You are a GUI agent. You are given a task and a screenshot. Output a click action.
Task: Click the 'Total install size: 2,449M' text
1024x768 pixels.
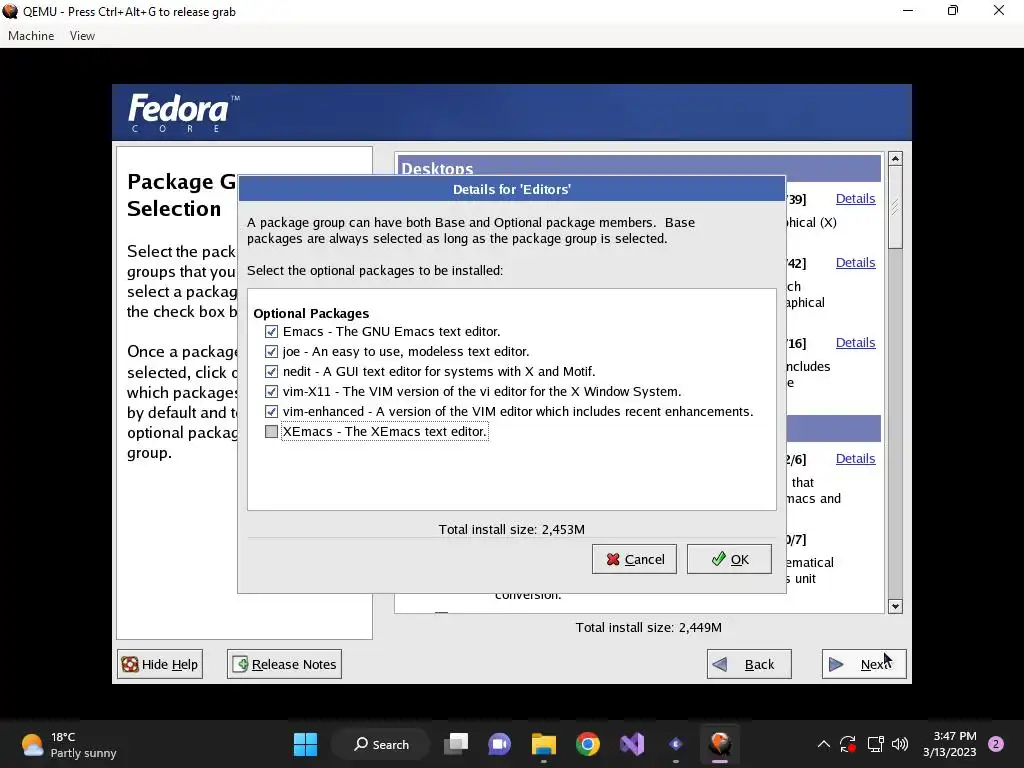(x=648, y=628)
